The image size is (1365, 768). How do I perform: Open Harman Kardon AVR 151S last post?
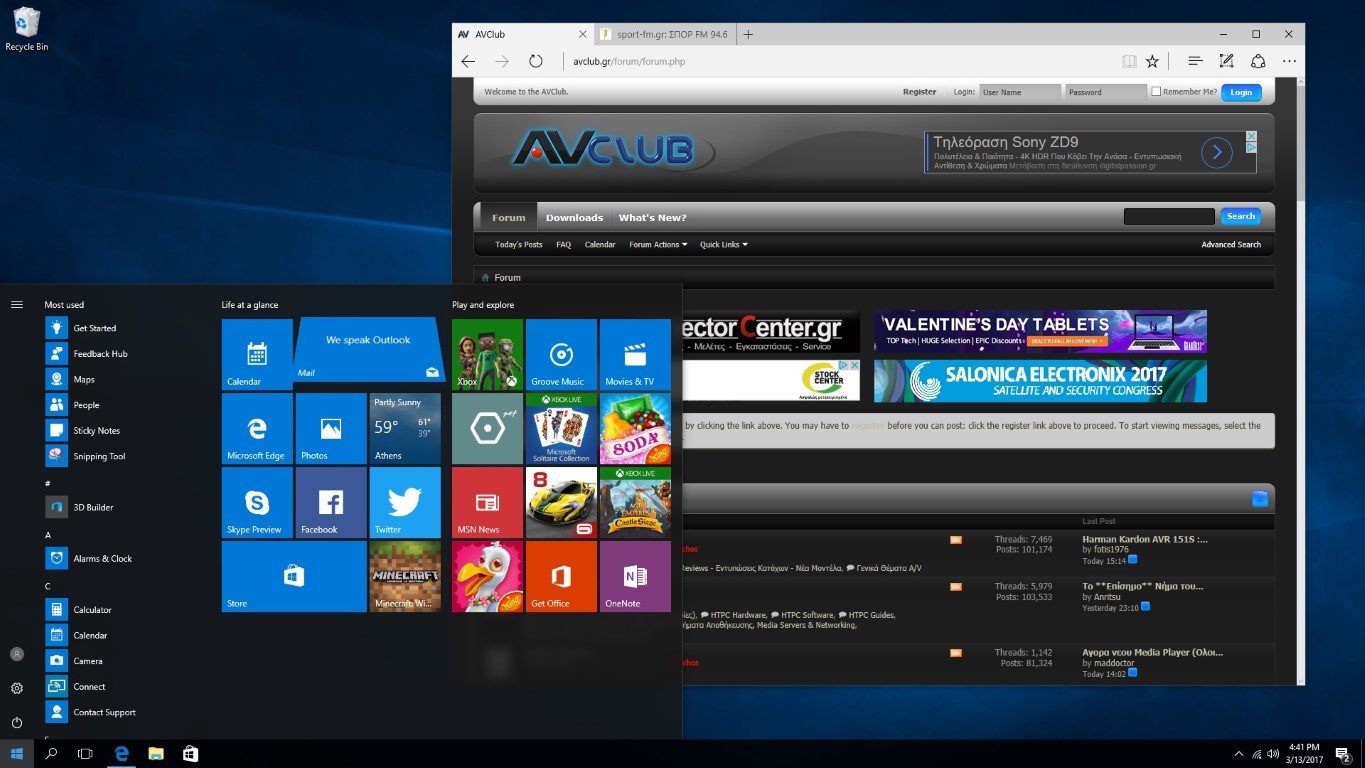click(x=1145, y=539)
